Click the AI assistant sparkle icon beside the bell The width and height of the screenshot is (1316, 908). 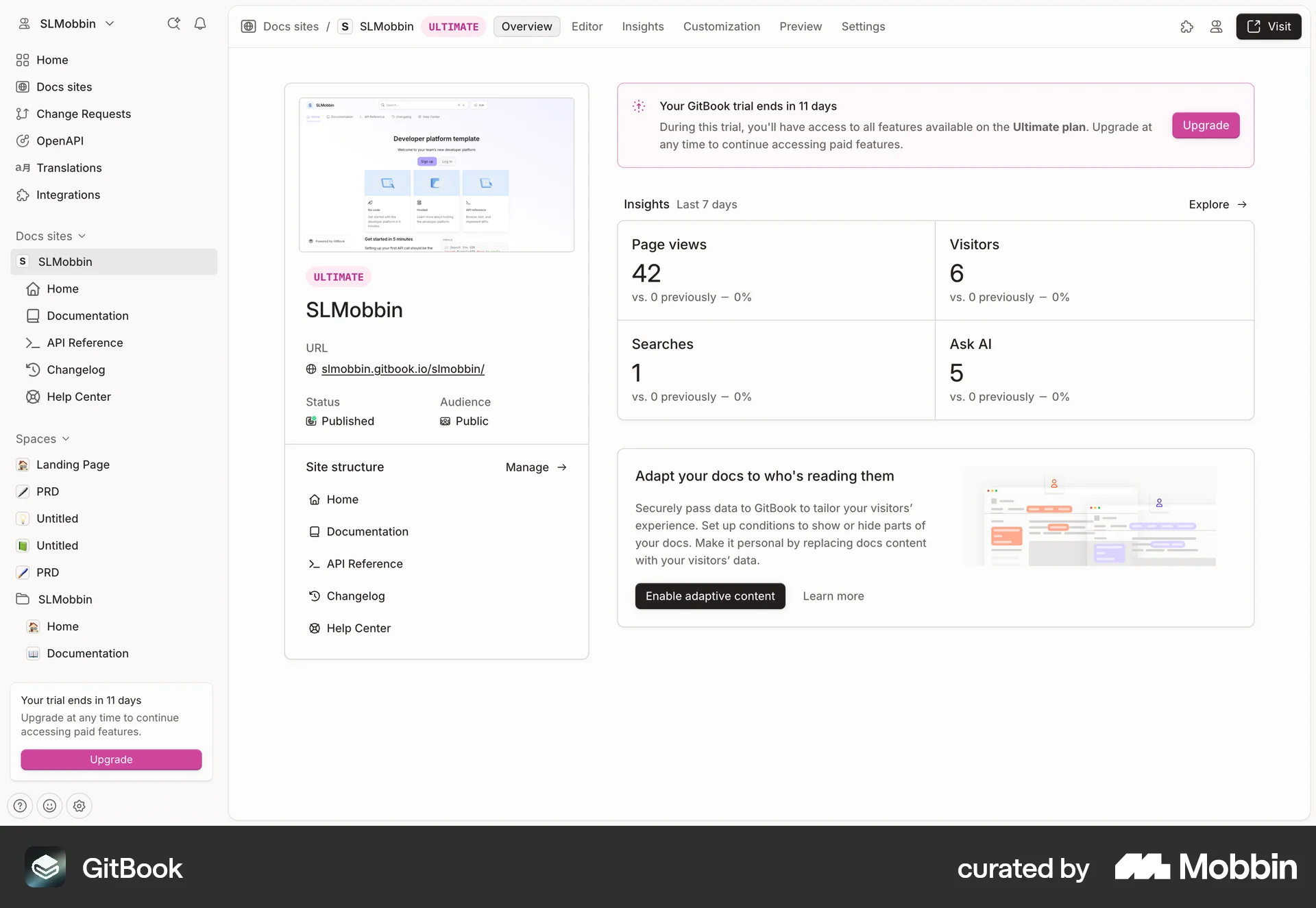click(173, 24)
